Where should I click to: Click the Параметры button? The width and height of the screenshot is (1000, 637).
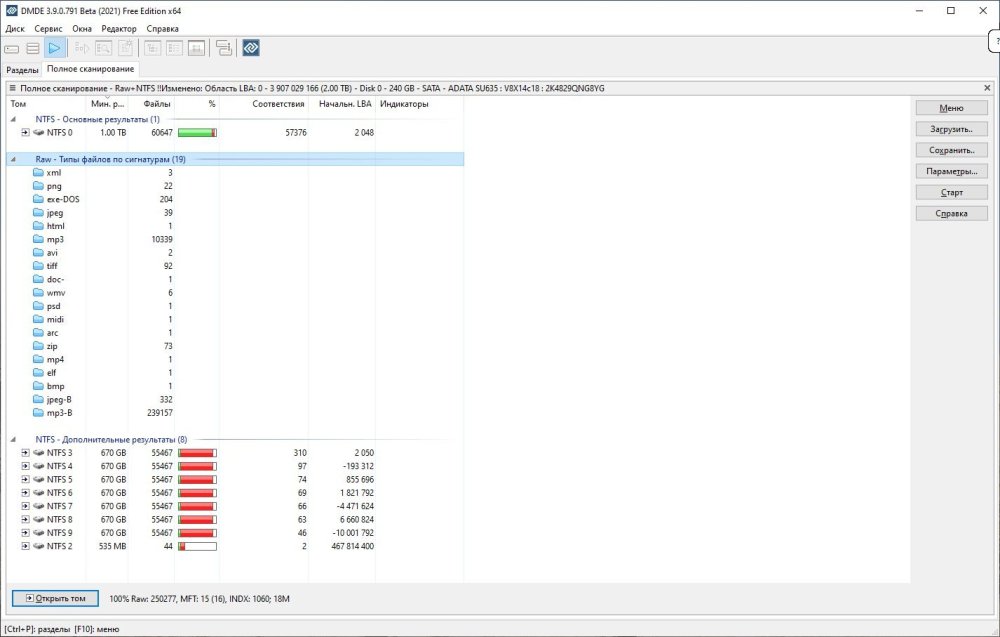(x=951, y=171)
